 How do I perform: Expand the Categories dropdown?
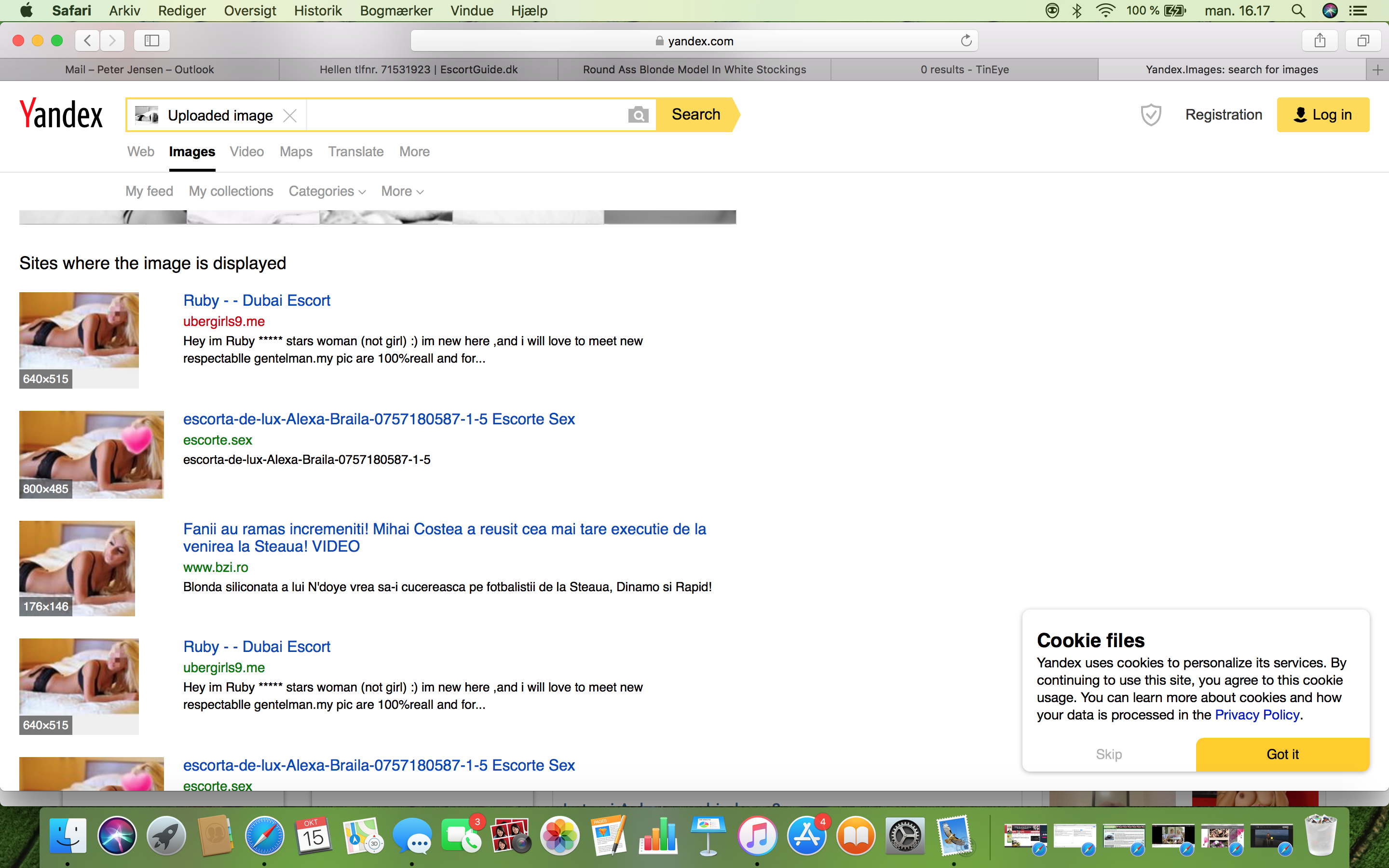[327, 191]
